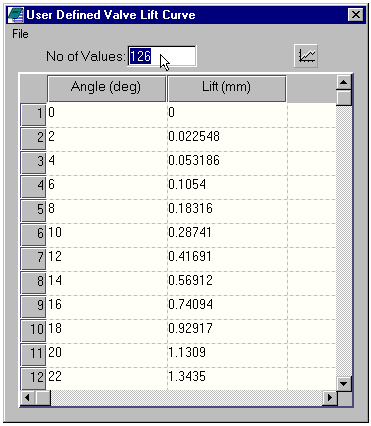This screenshot has width=371, height=426.
Task: Select row header 9
Action: tap(33, 306)
